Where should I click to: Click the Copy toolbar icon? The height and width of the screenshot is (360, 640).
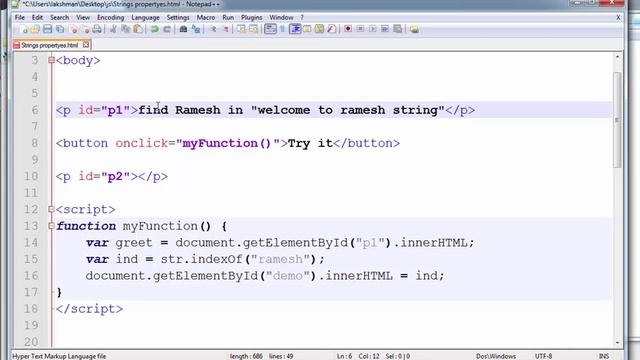[x=126, y=29]
